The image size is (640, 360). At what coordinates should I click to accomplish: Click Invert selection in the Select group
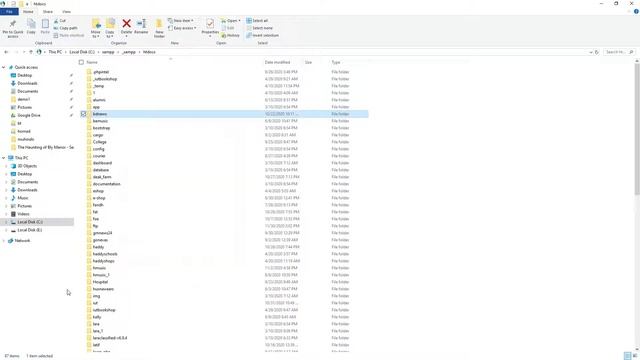click(x=262, y=35)
